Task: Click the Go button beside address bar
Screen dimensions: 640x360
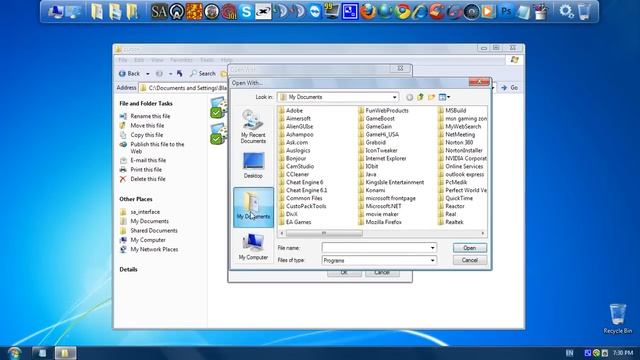Action: pyautogui.click(x=510, y=88)
